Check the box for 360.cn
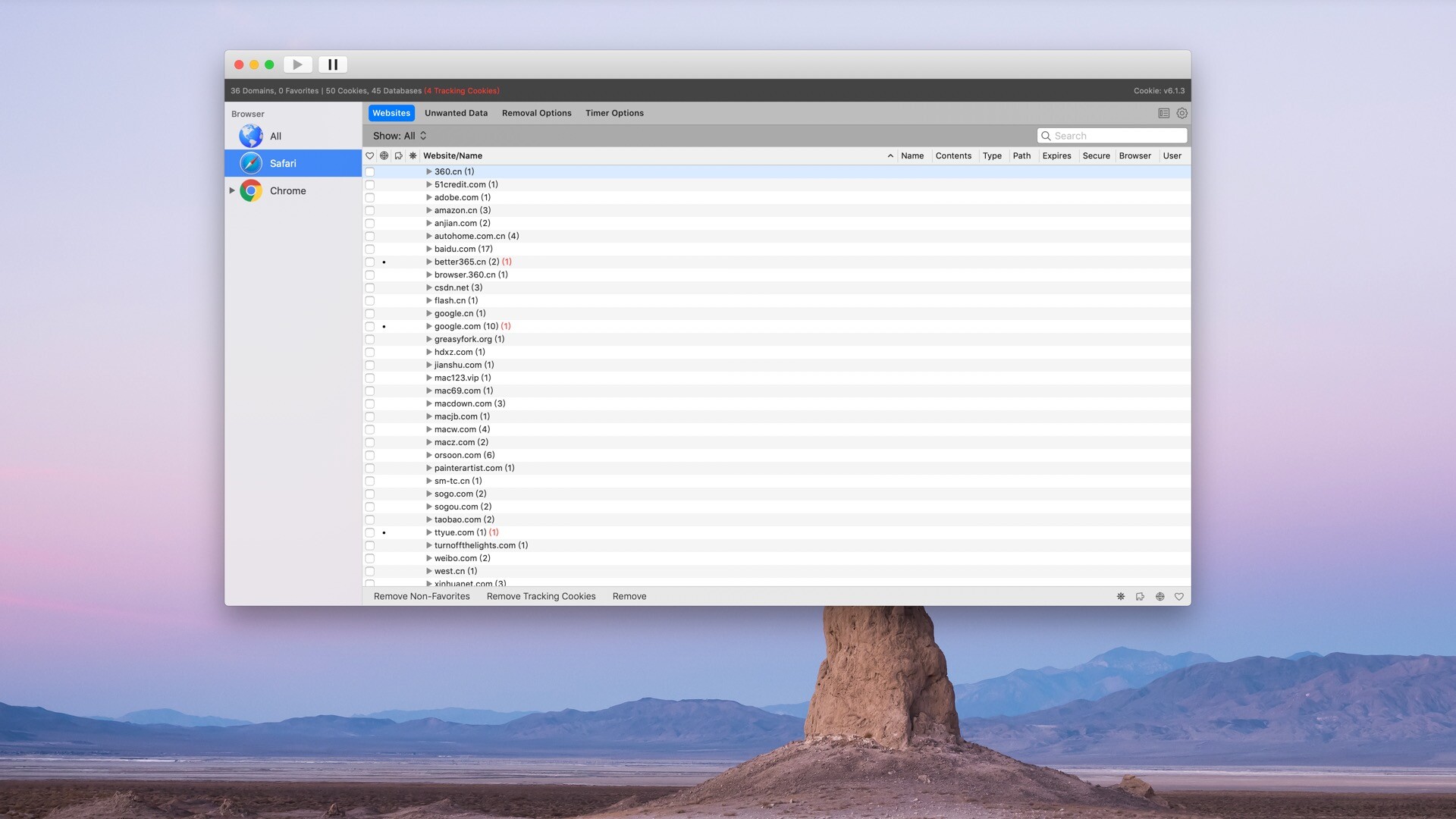 pos(370,172)
